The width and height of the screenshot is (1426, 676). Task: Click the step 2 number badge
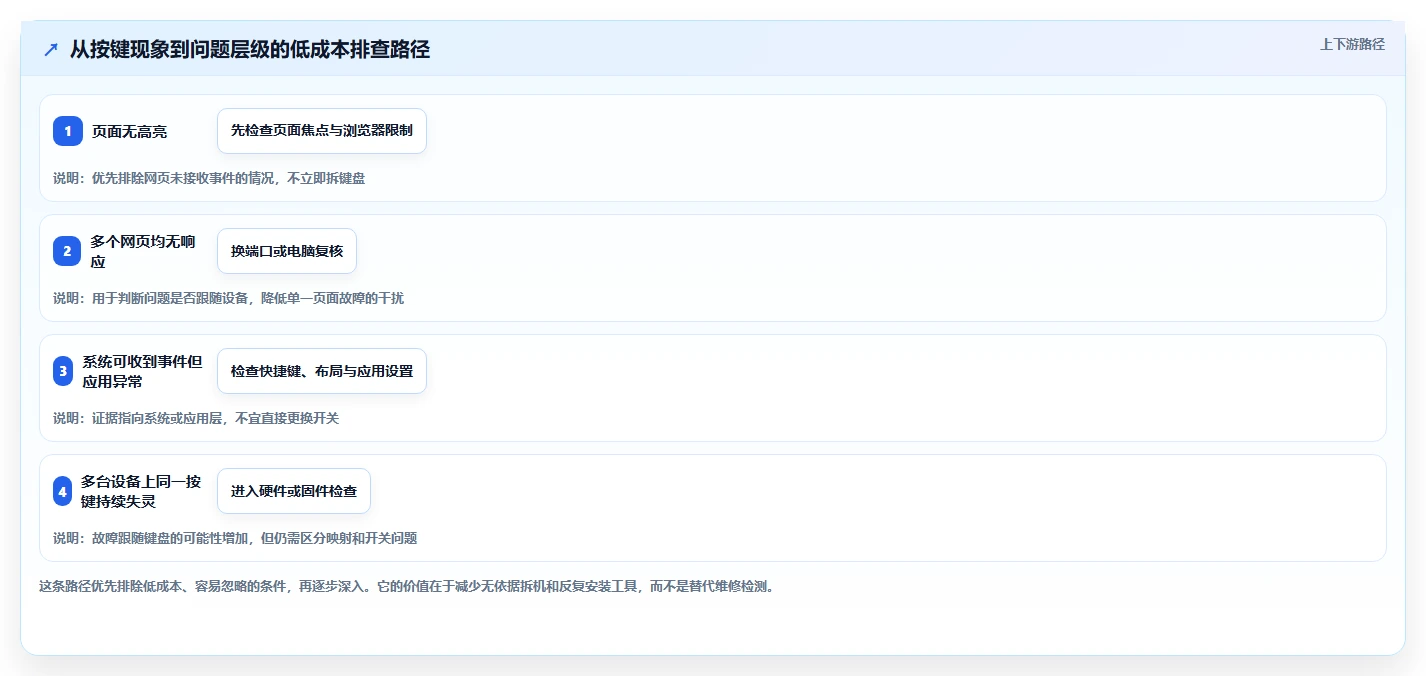pos(67,251)
